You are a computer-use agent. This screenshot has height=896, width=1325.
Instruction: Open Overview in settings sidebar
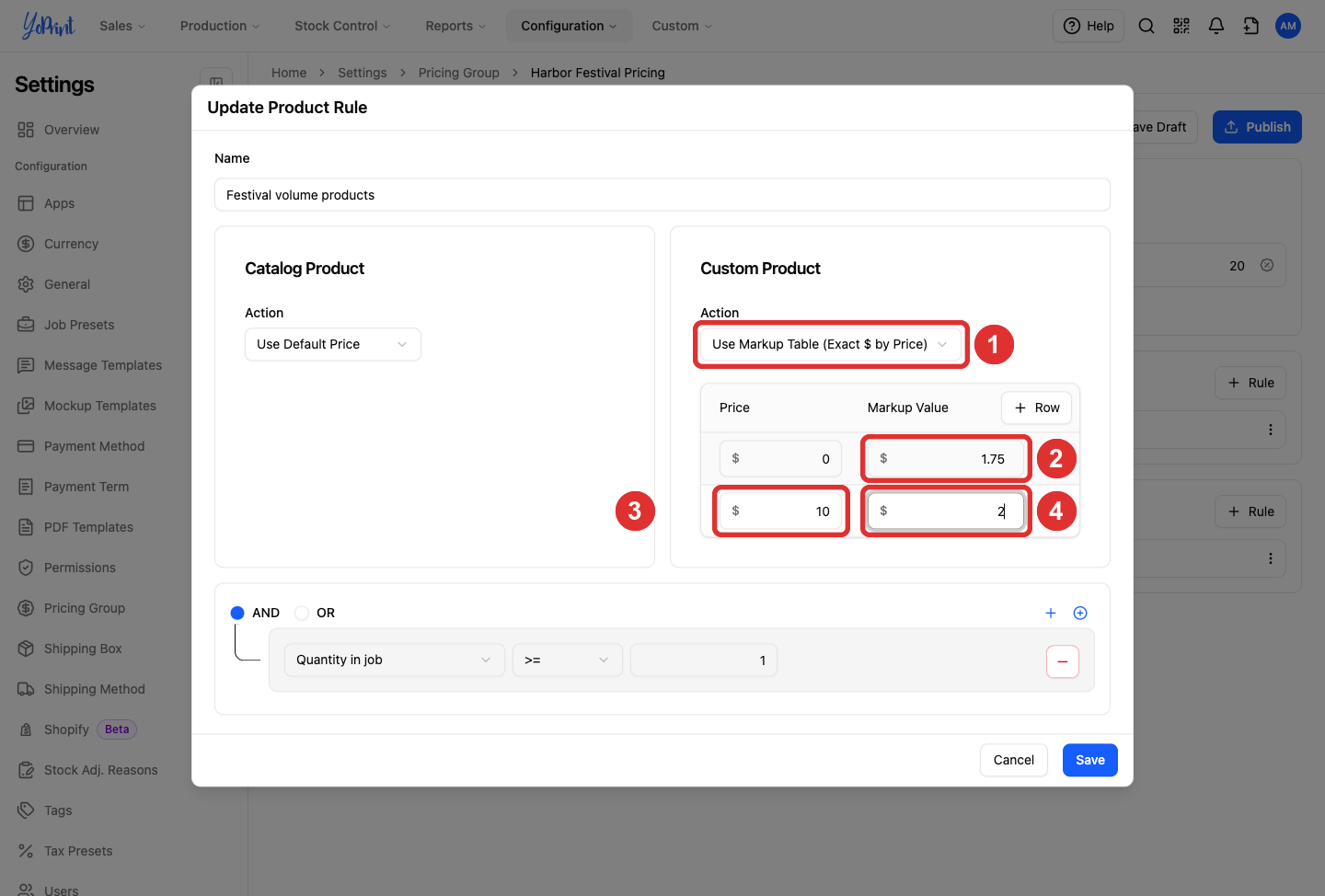coord(71,130)
